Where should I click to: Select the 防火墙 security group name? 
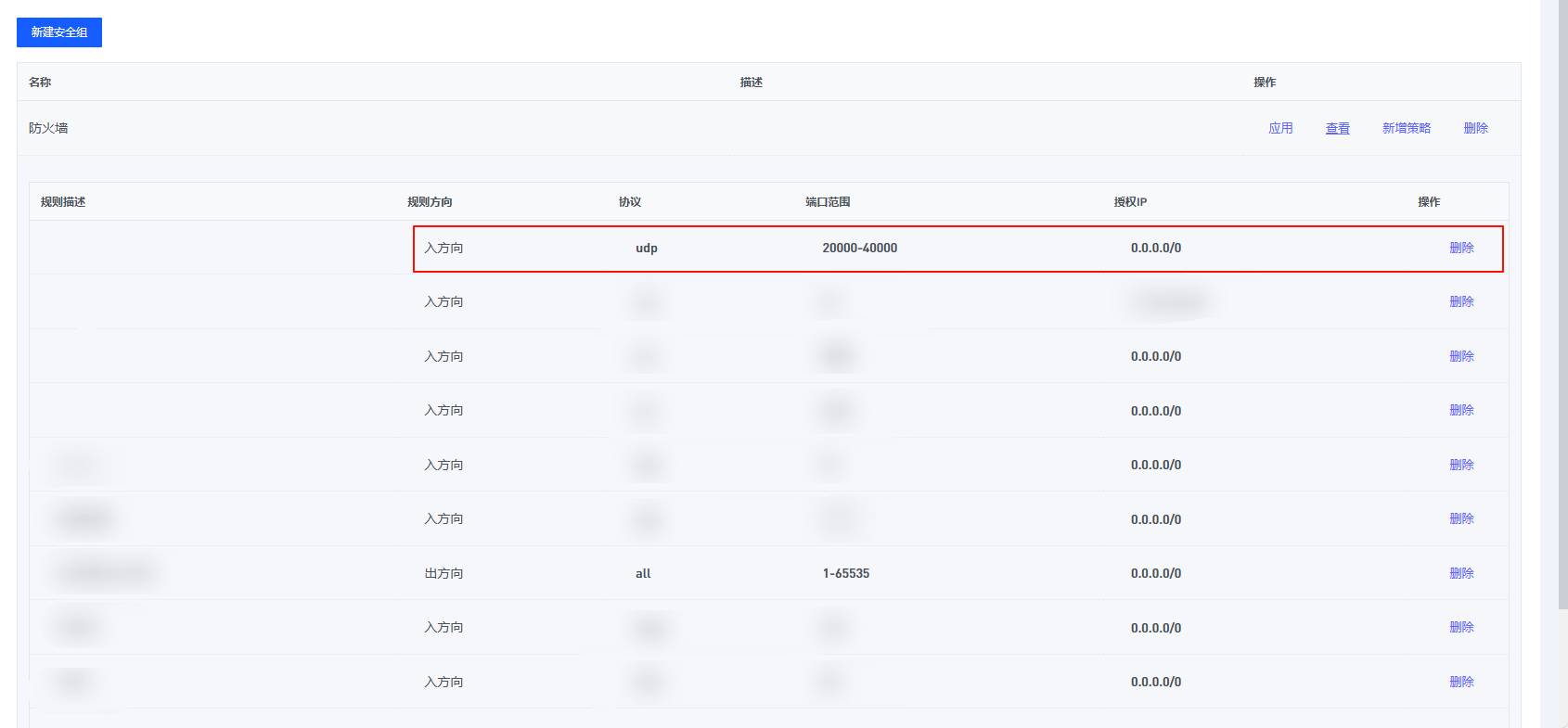coord(48,128)
